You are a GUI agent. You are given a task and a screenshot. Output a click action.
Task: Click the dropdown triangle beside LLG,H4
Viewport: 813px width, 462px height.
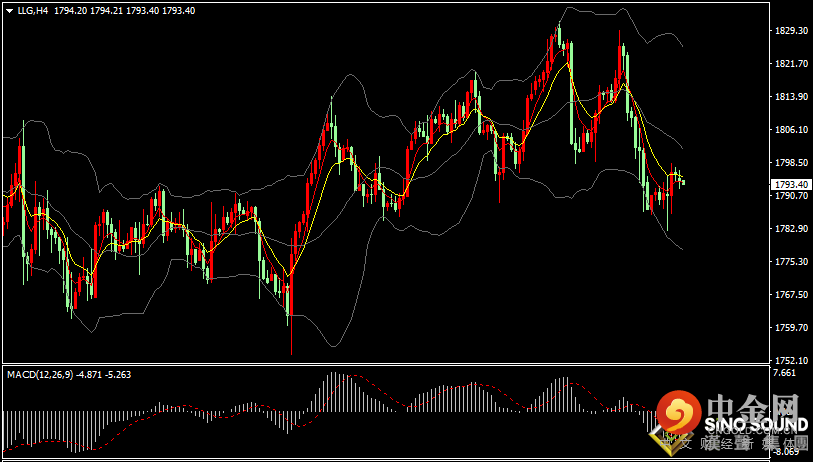tap(9, 10)
